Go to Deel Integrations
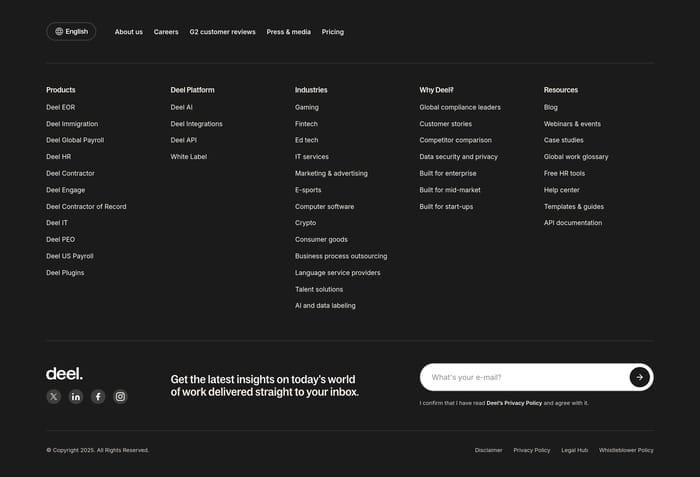Screen dimensions: 700x477 196,124
